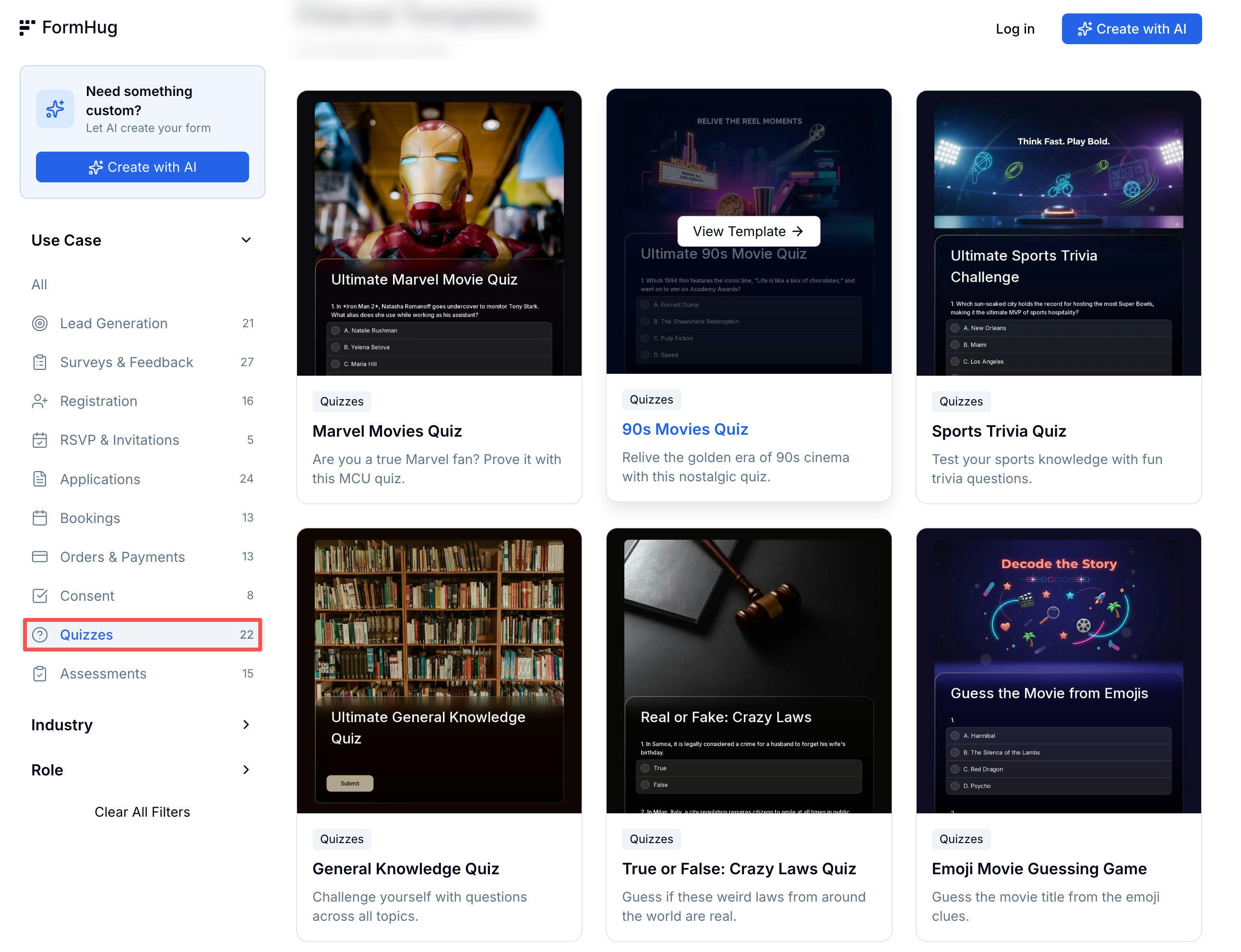The height and width of the screenshot is (952, 1241).
Task: Click the Submit button in General Knowledge preview
Action: (350, 783)
